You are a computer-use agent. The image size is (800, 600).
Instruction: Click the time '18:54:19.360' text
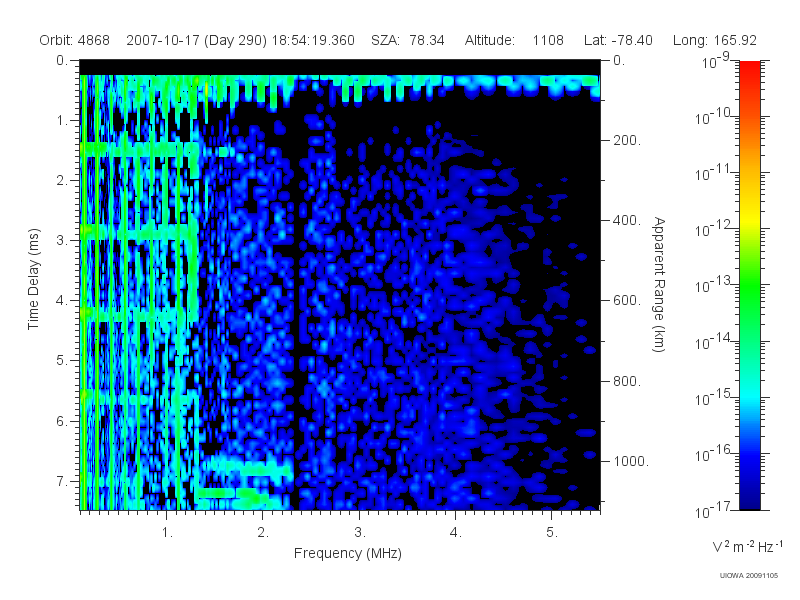click(x=313, y=40)
